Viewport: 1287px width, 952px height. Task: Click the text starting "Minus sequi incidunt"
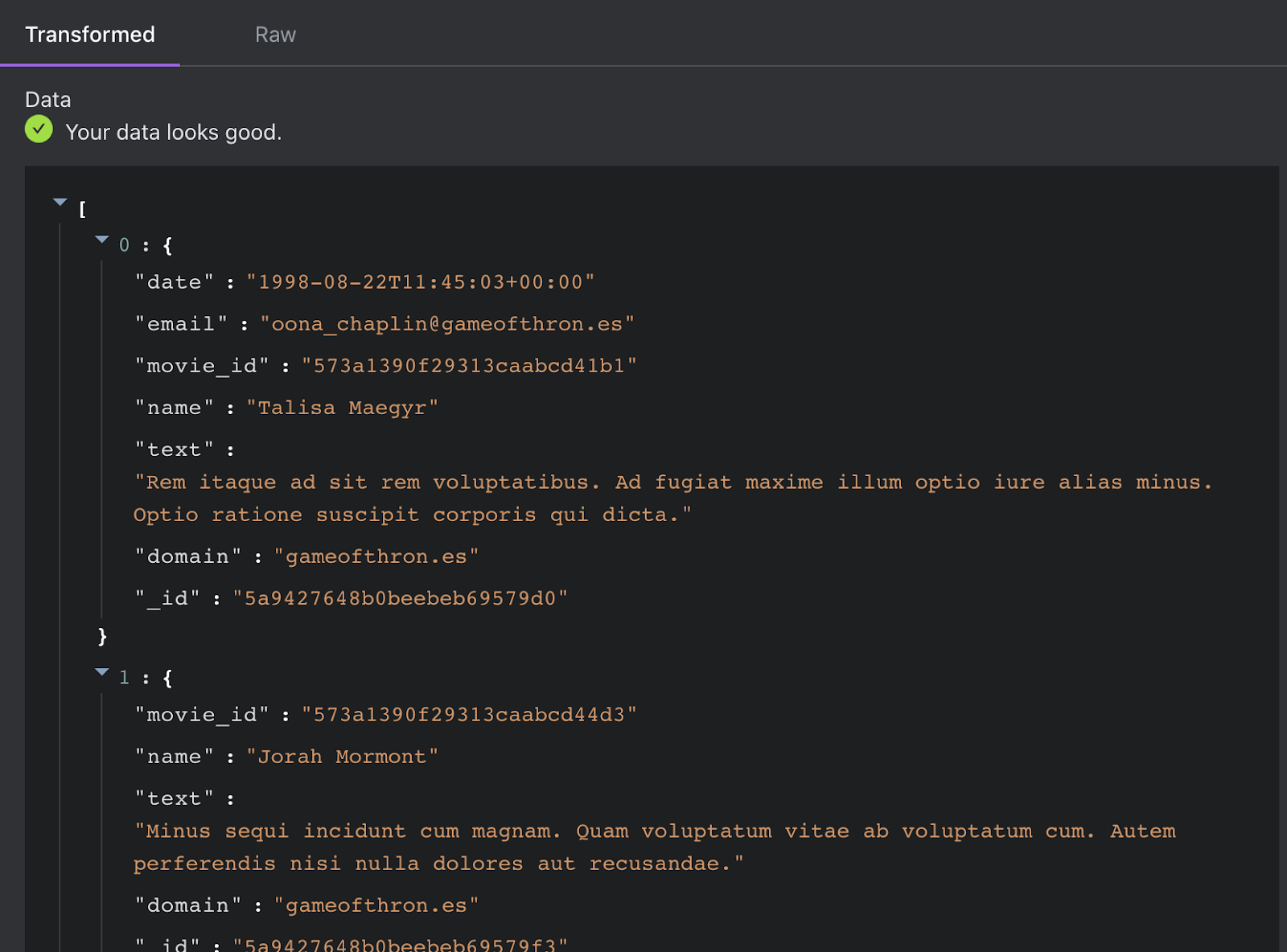tap(655, 847)
